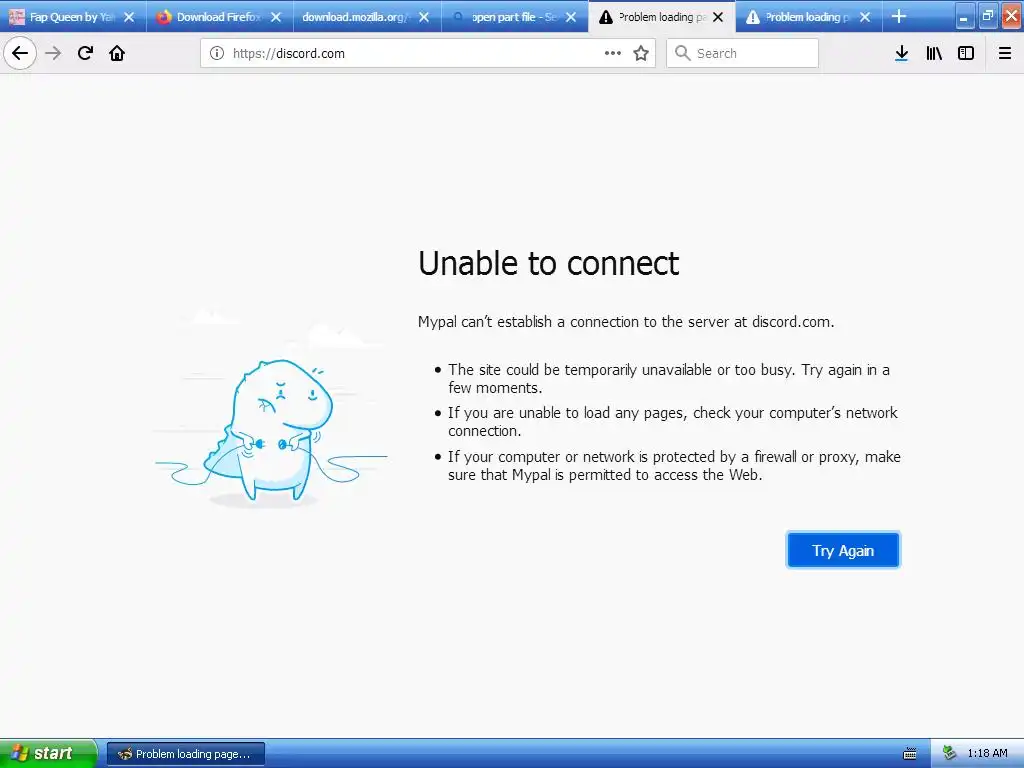This screenshot has height=768, width=1024.
Task: Click the 1:18 AM clock
Action: point(987,754)
